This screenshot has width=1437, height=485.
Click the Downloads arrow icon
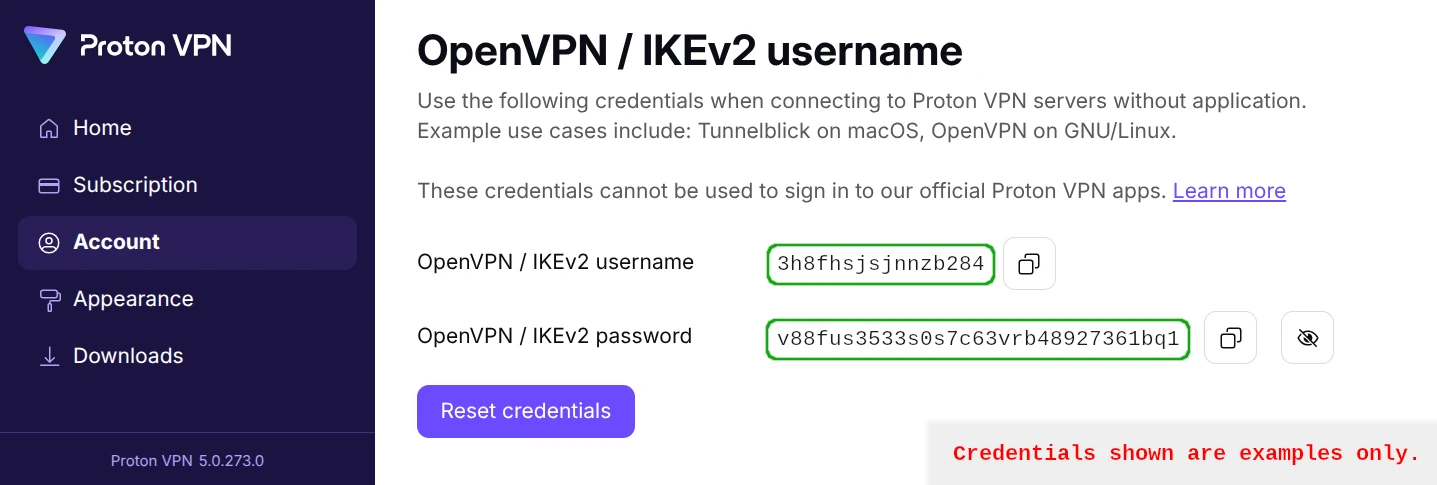tap(49, 356)
